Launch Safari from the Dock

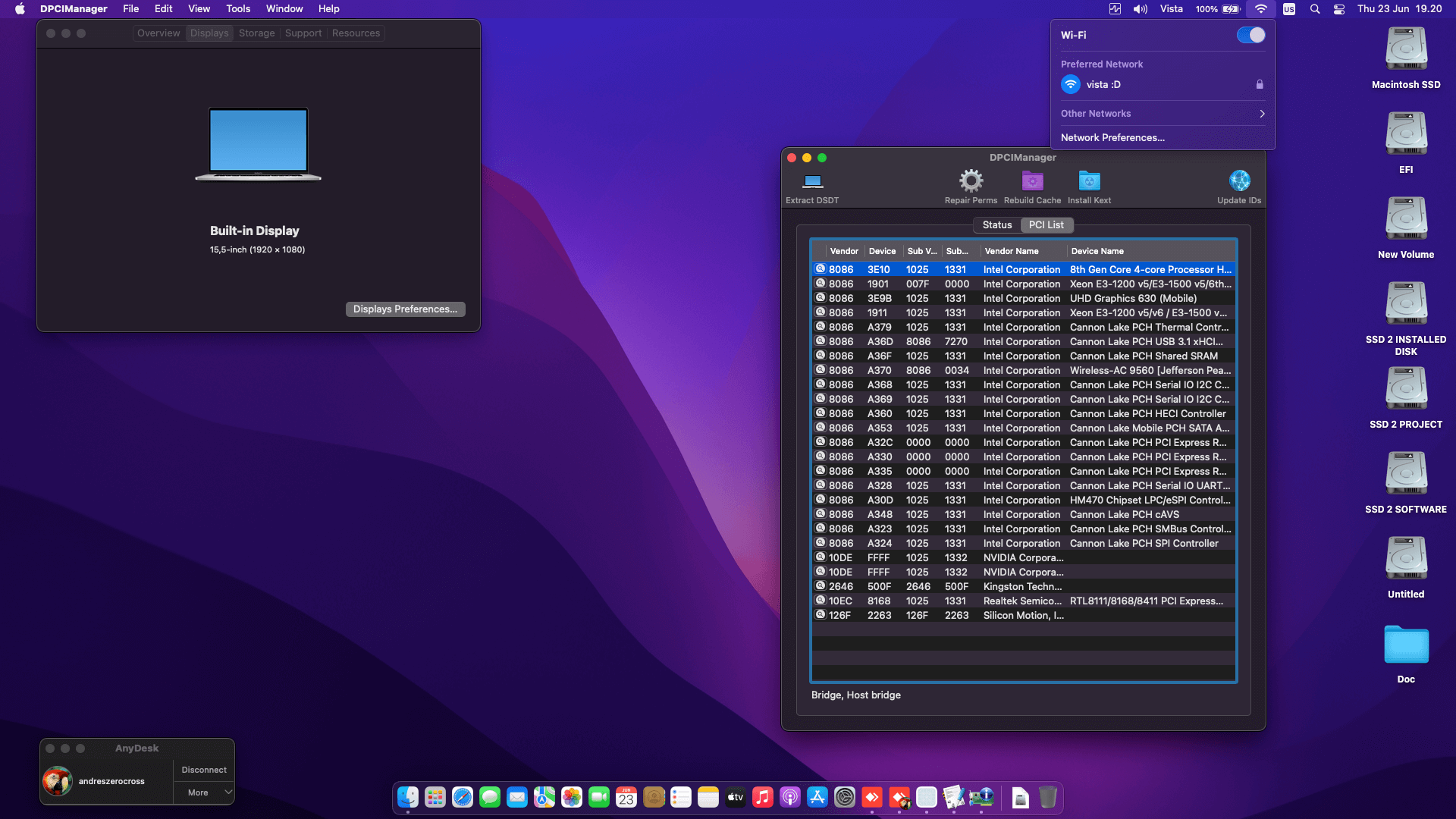click(463, 797)
